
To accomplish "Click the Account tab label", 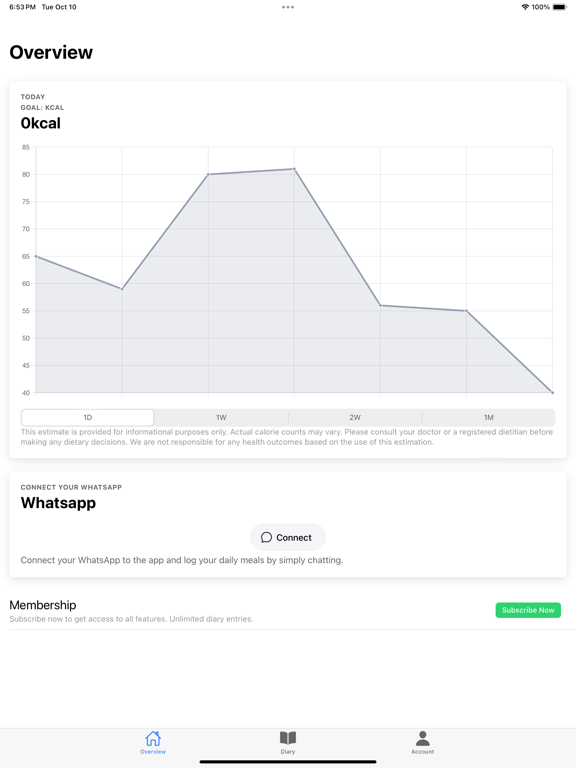I will [422, 752].
